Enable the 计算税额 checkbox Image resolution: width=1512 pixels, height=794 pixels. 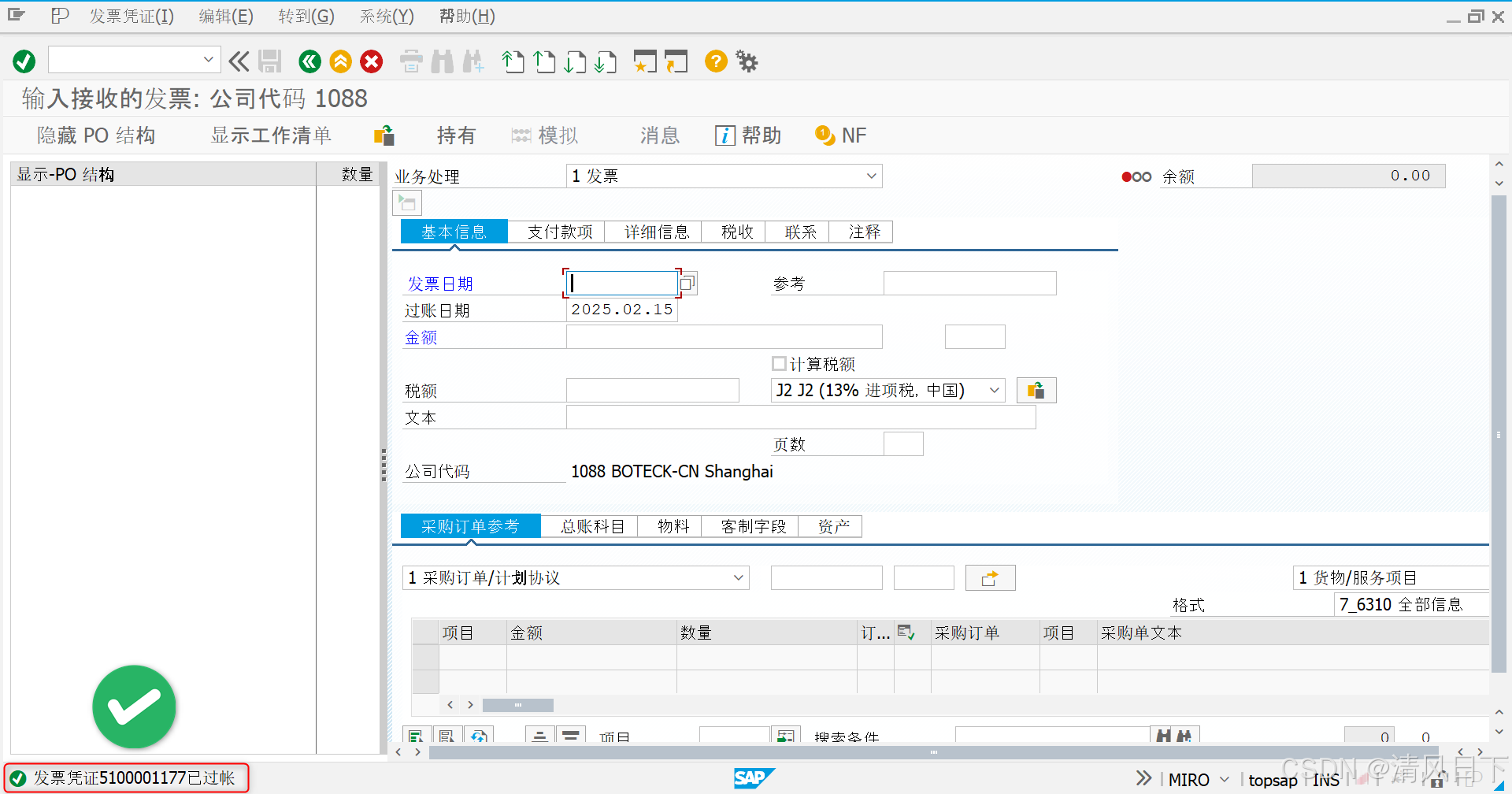[x=779, y=363]
